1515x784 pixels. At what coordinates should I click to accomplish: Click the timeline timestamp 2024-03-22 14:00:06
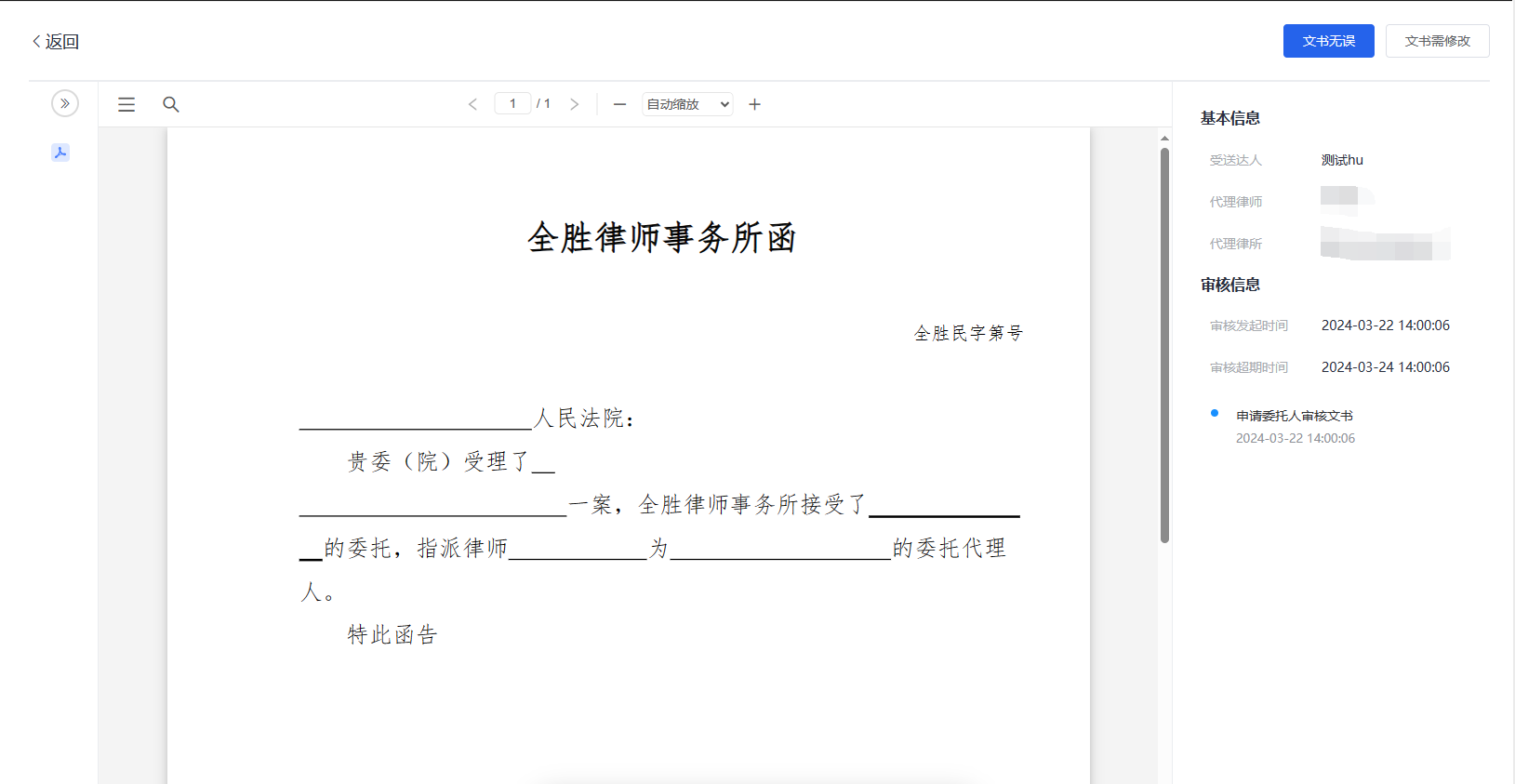tap(1295, 438)
